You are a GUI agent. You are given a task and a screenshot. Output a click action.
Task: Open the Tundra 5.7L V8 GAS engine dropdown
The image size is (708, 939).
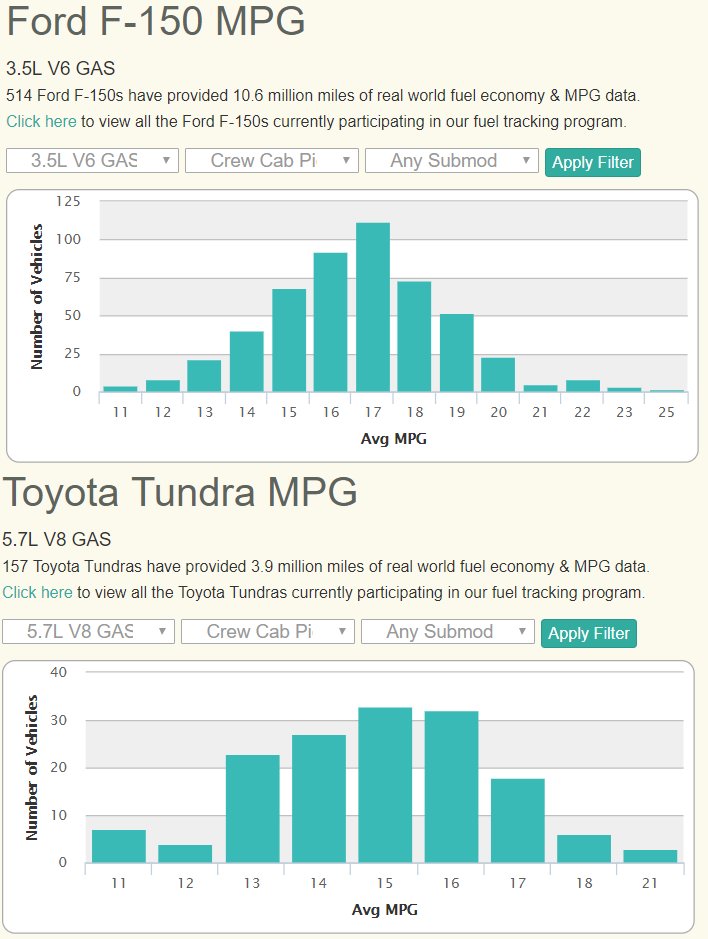point(88,631)
